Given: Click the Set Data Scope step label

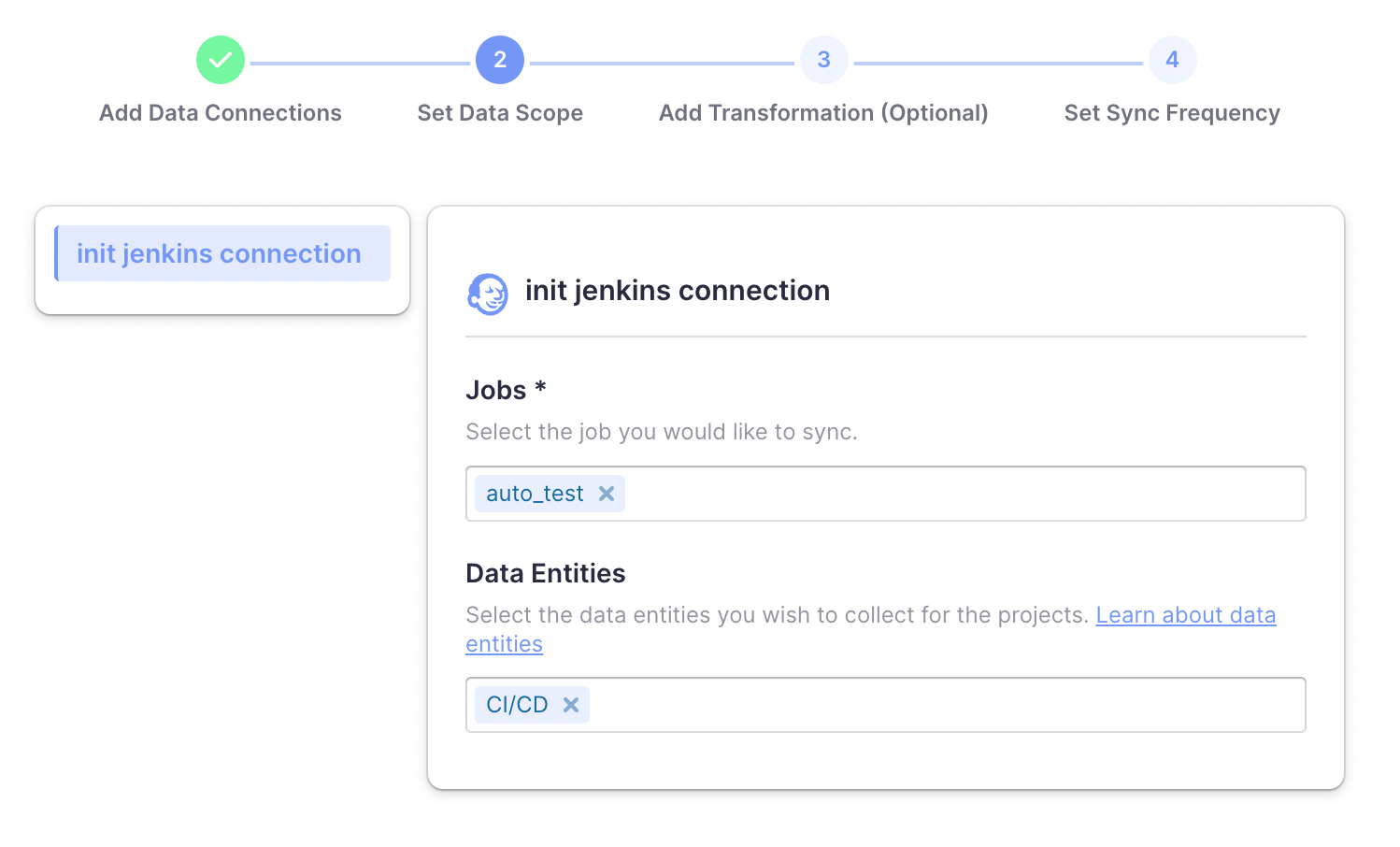Looking at the screenshot, I should (x=500, y=113).
